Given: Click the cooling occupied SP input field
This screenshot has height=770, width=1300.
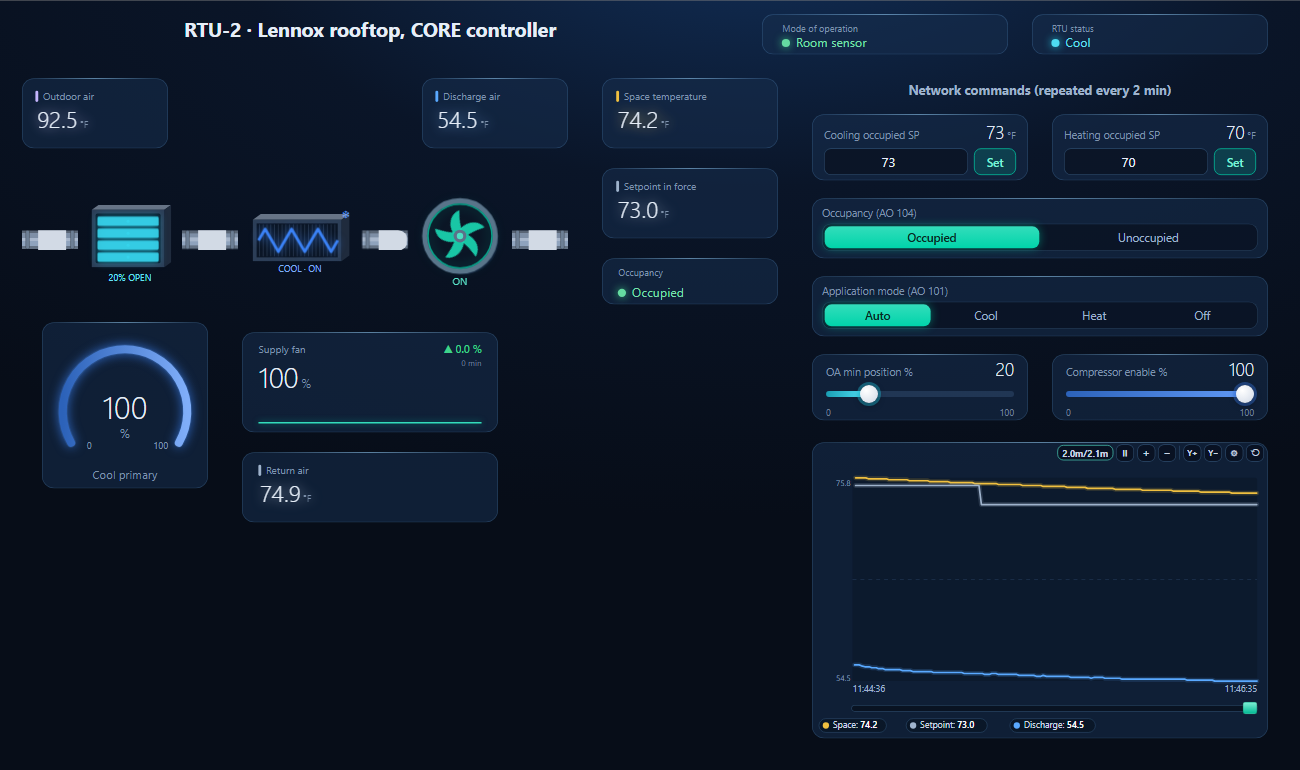Looking at the screenshot, I should point(896,162).
